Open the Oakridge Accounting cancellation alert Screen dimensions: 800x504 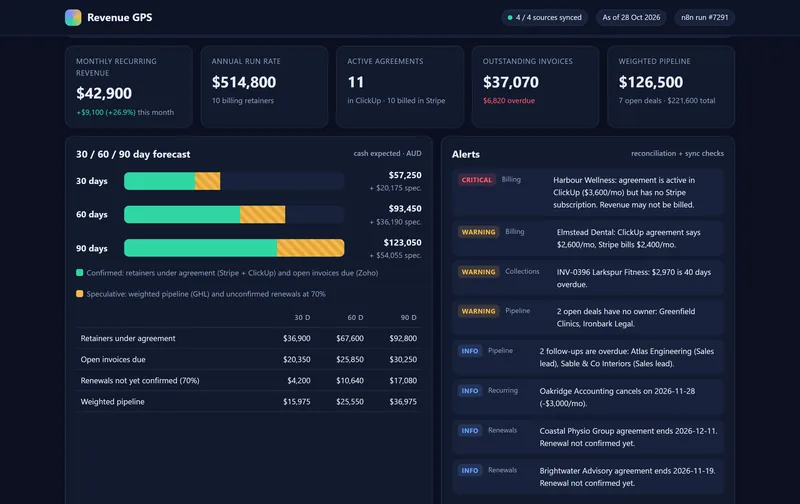[x=617, y=397]
